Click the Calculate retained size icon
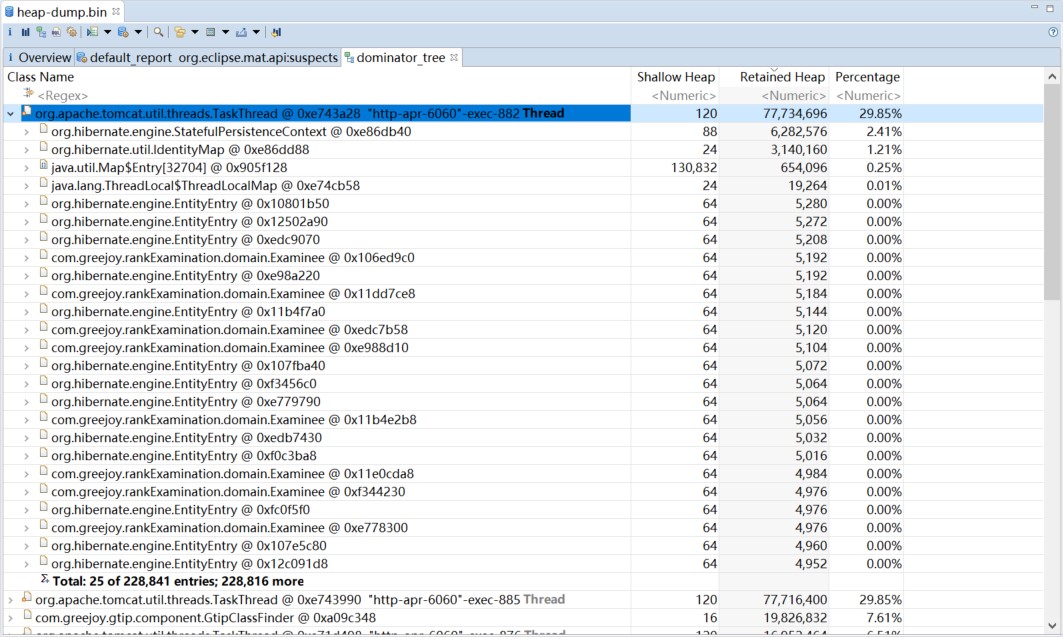The image size is (1063, 637). point(210,32)
